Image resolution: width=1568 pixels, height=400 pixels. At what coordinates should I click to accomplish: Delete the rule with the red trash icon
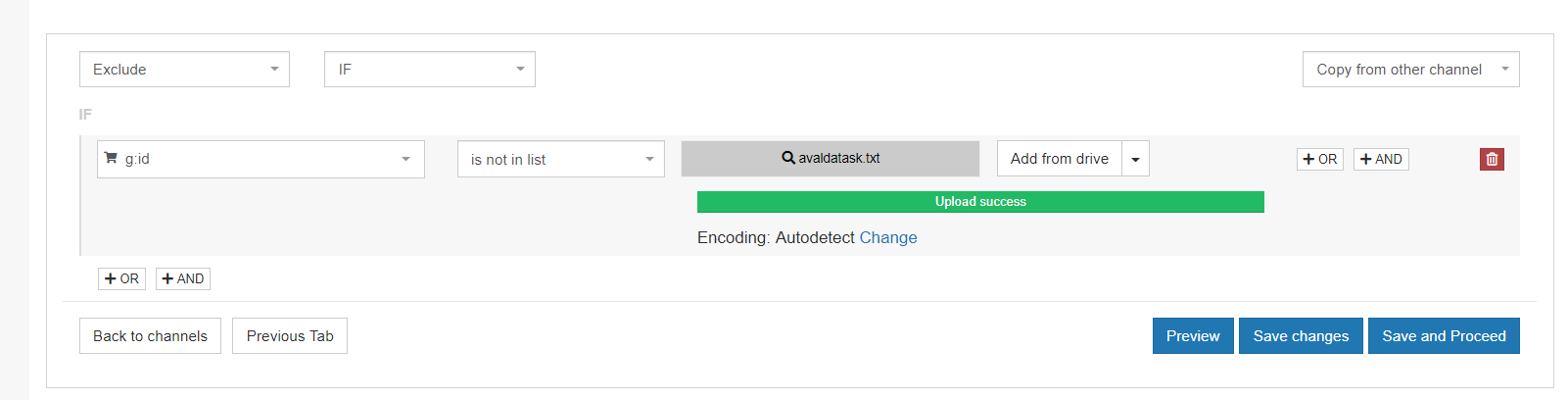pos(1491,159)
